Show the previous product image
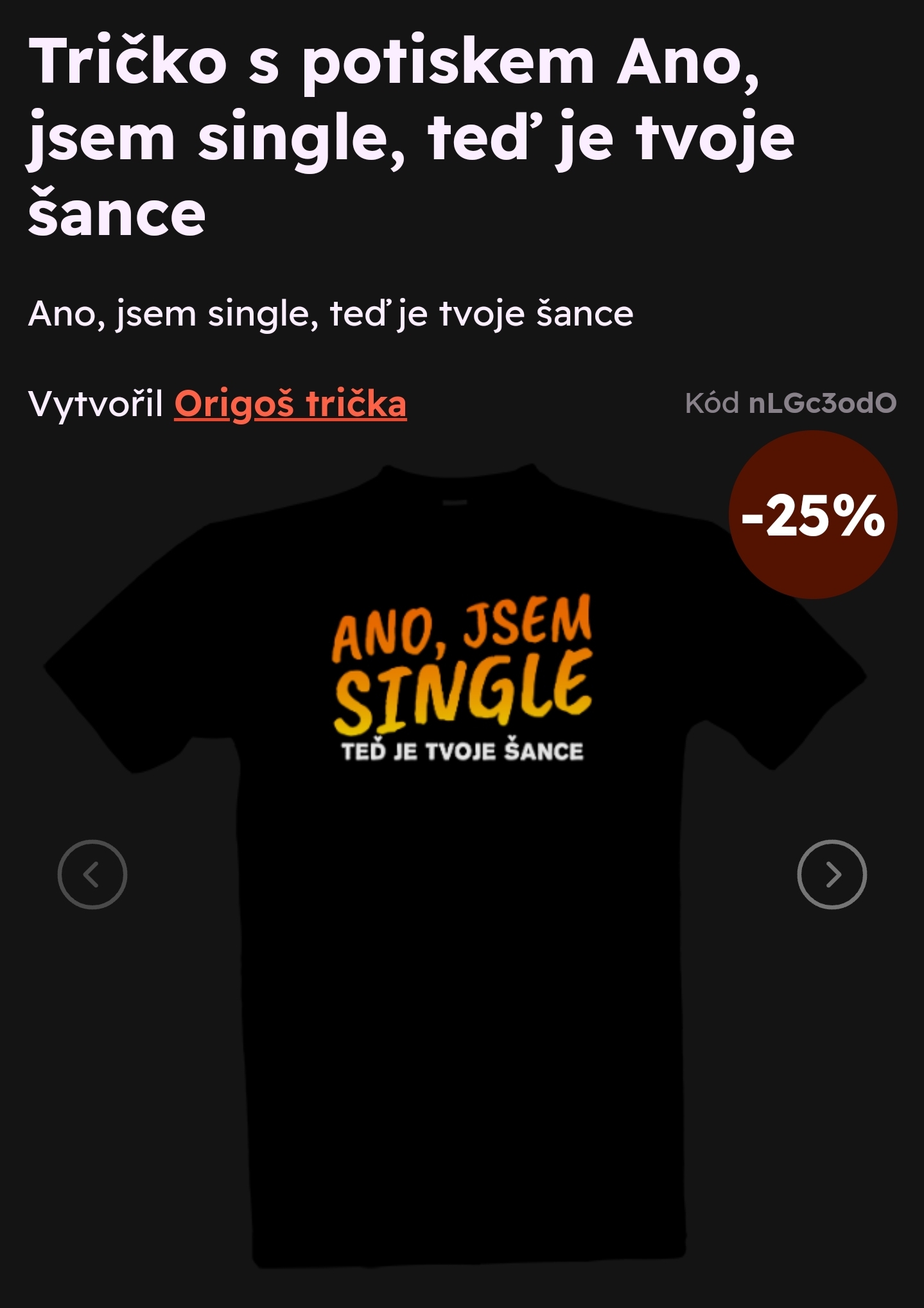Screen dimensions: 924x1308 [92, 874]
